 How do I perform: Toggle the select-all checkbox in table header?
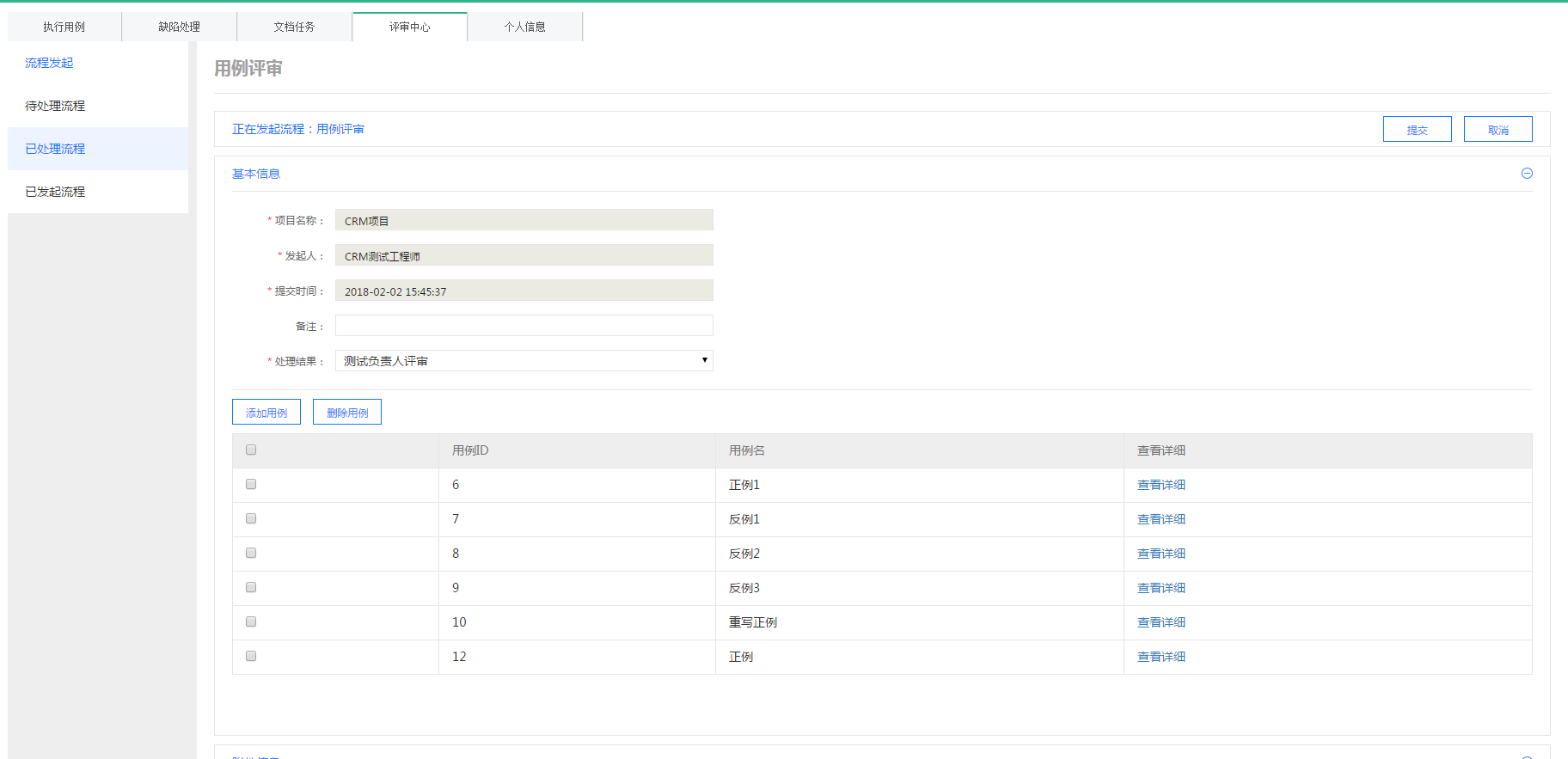(251, 450)
